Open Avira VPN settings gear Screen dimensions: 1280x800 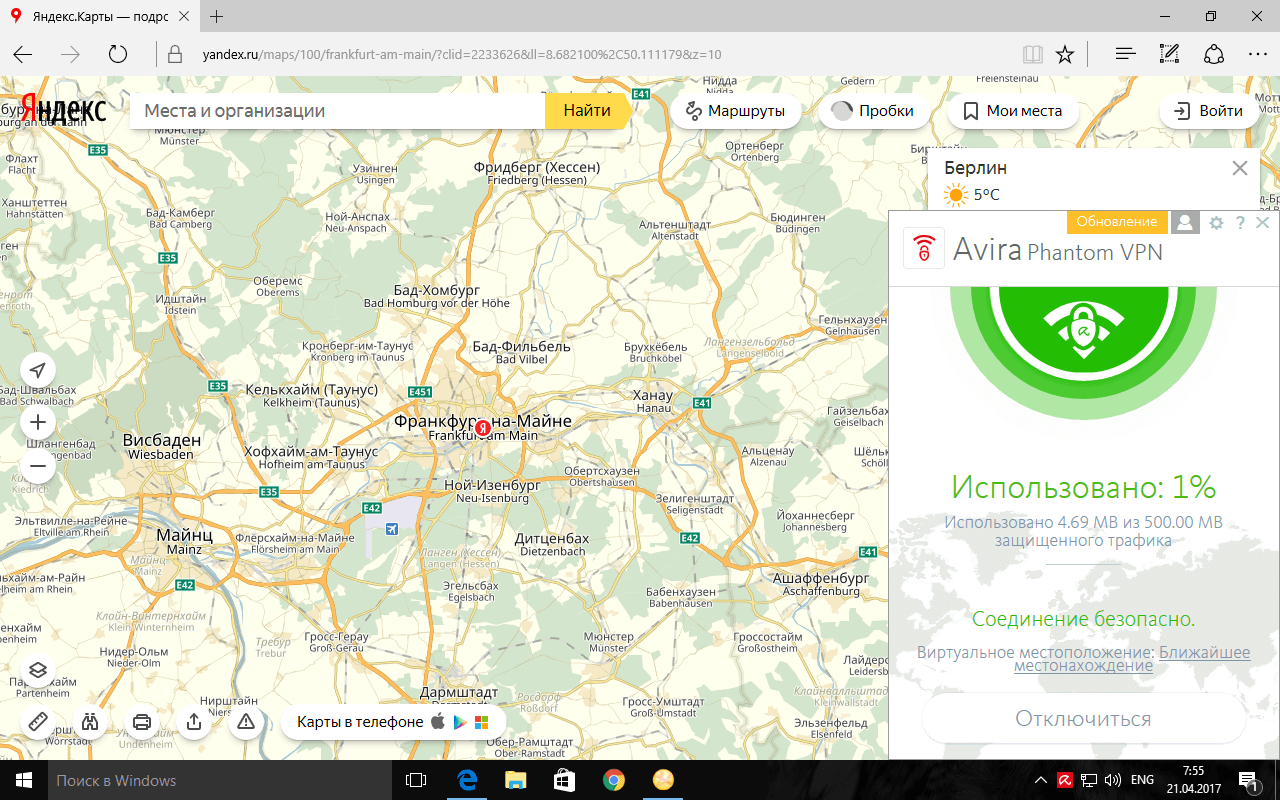(x=1216, y=223)
